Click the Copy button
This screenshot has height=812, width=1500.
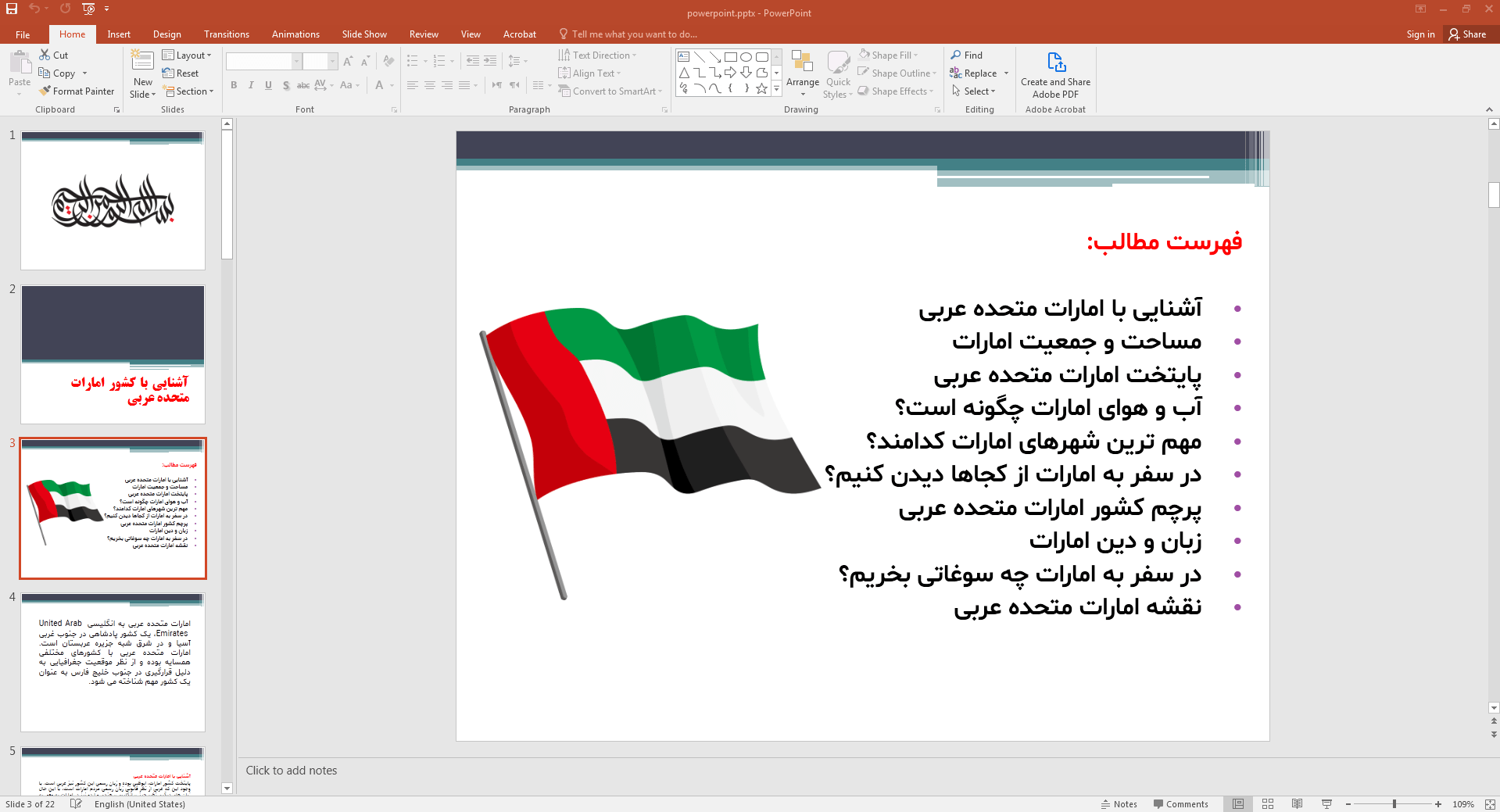pos(57,73)
